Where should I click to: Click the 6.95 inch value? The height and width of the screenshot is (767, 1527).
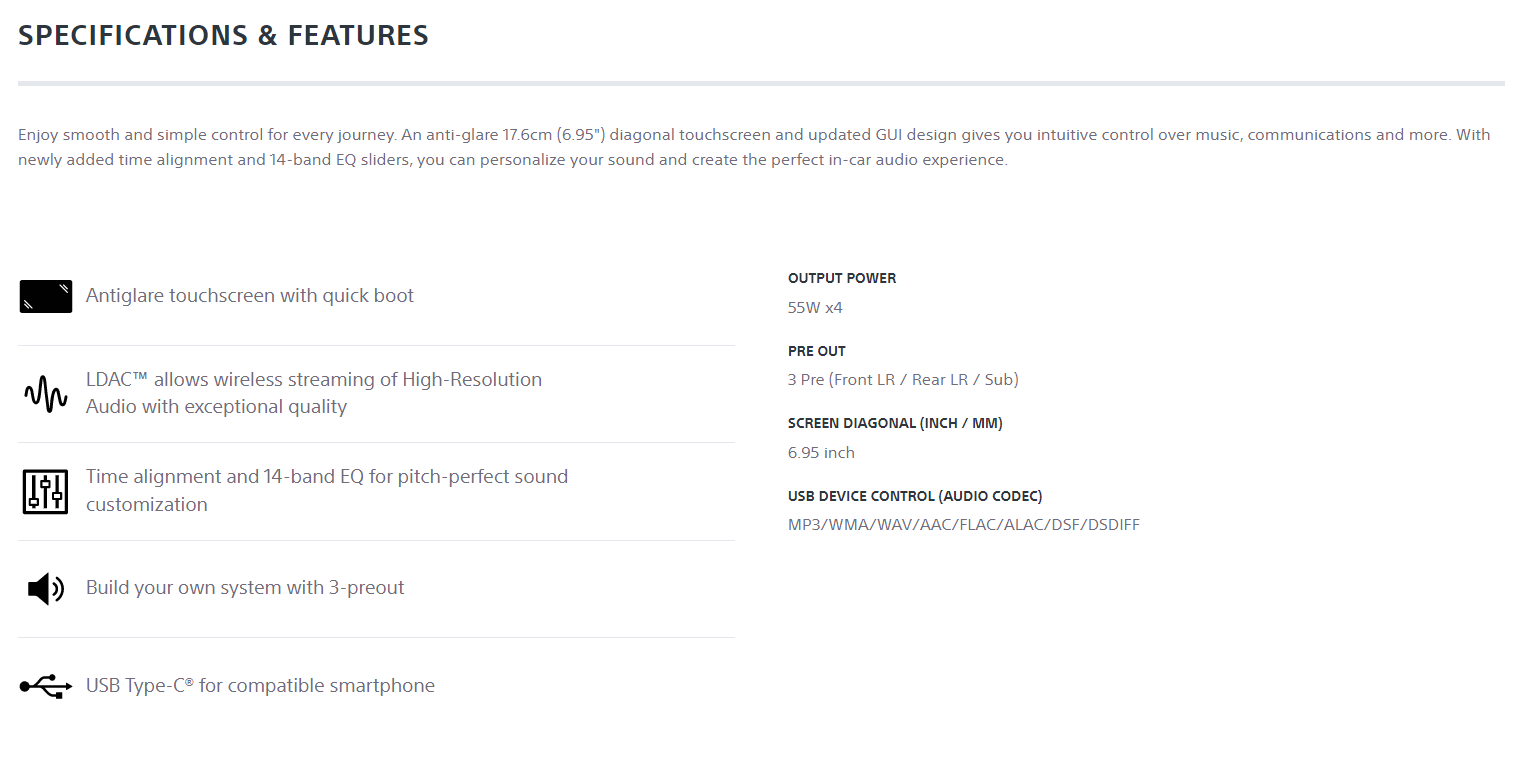tap(821, 453)
